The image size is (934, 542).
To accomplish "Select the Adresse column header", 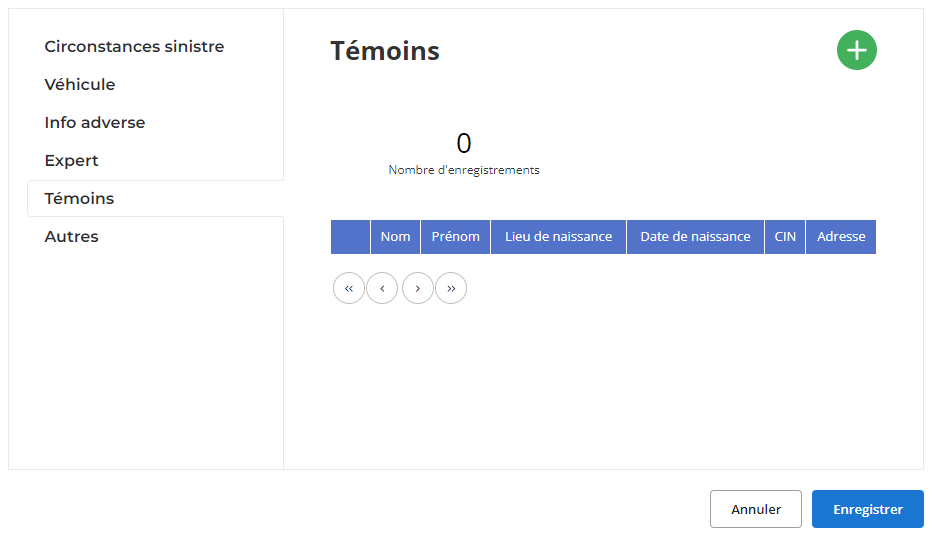I will tap(841, 237).
